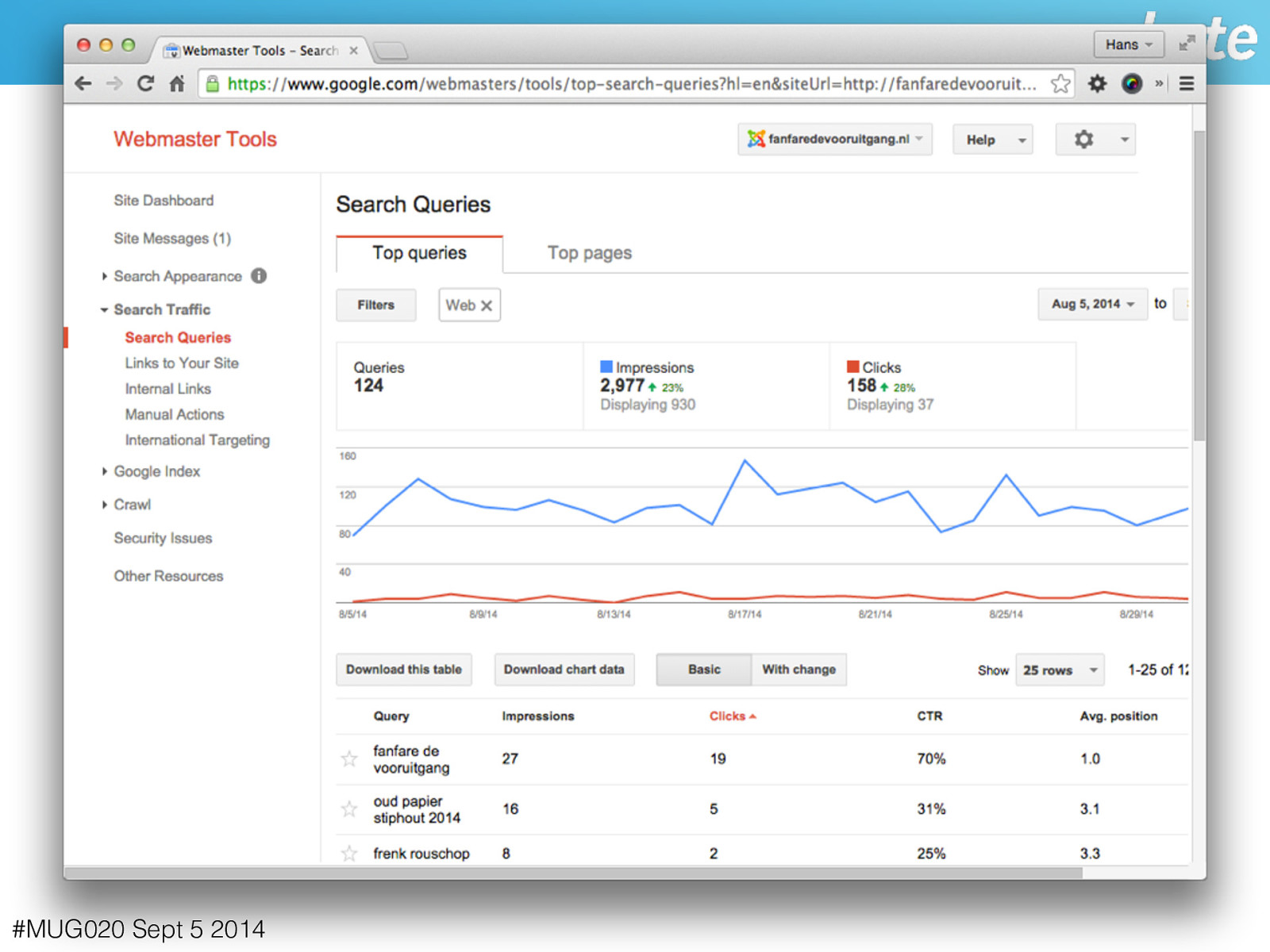This screenshot has height=952, width=1270.
Task: Remove the Web filter with its X
Action: [x=487, y=305]
